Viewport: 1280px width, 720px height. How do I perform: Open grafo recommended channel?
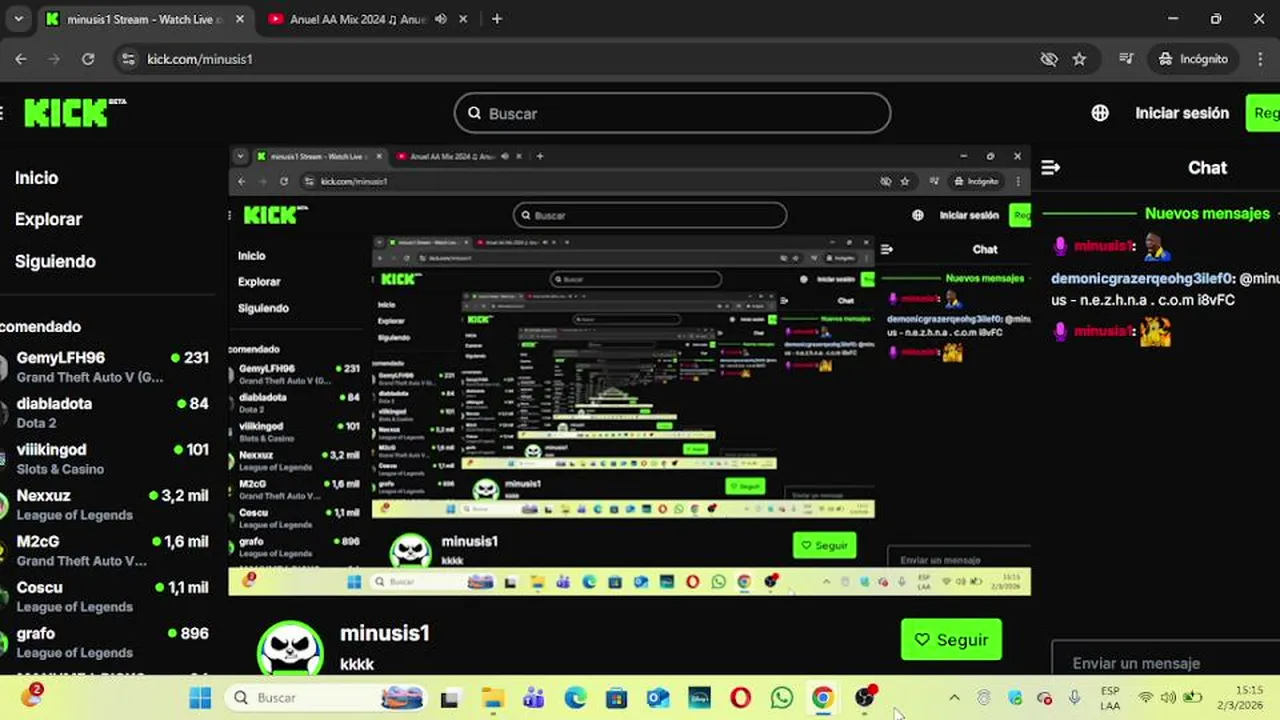(x=107, y=642)
